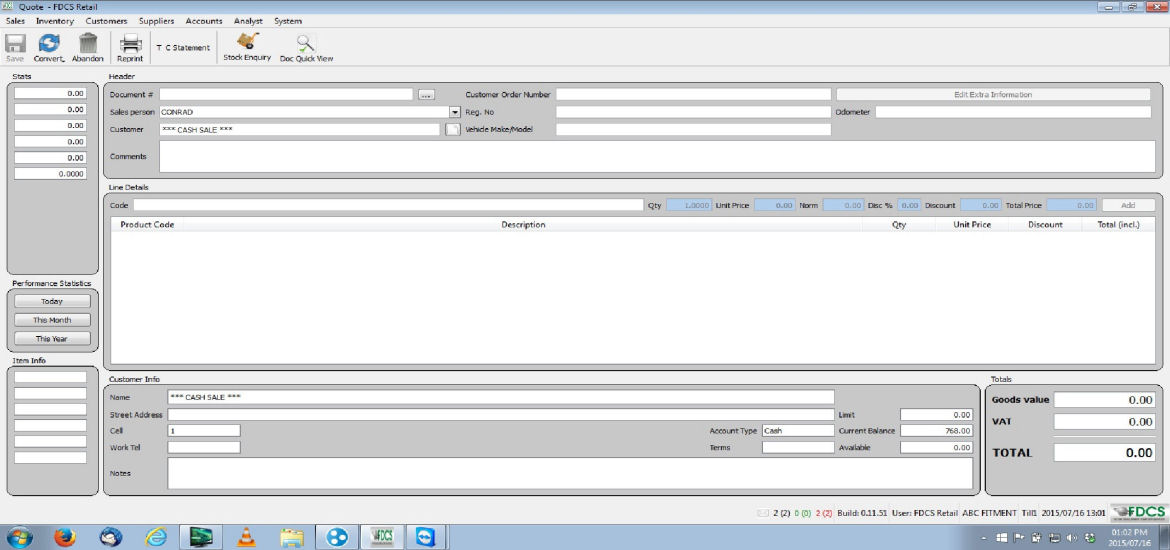Open the Sales menu

[17, 20]
